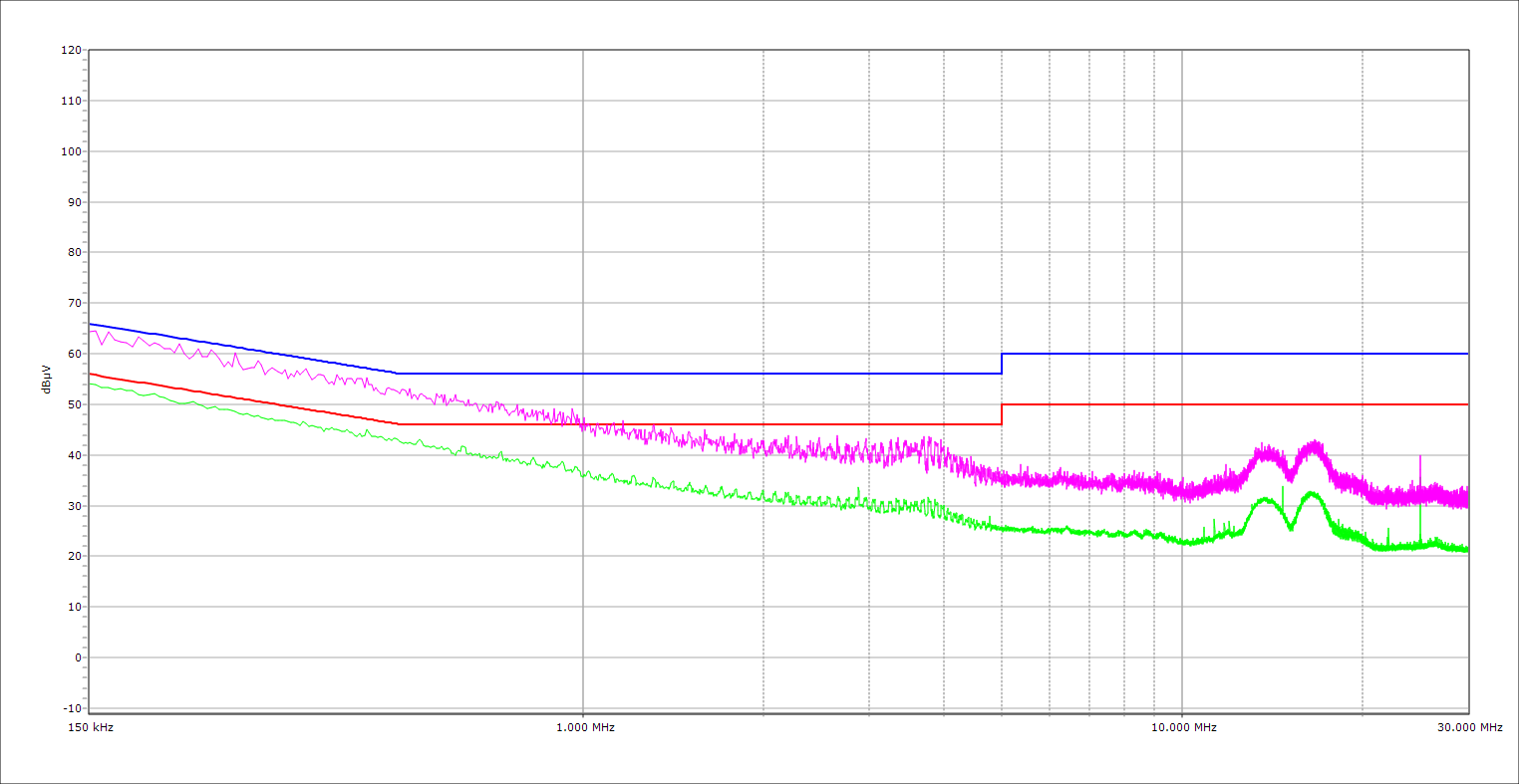
Task: Click the 20 value on the y-axis
Action: [74, 557]
